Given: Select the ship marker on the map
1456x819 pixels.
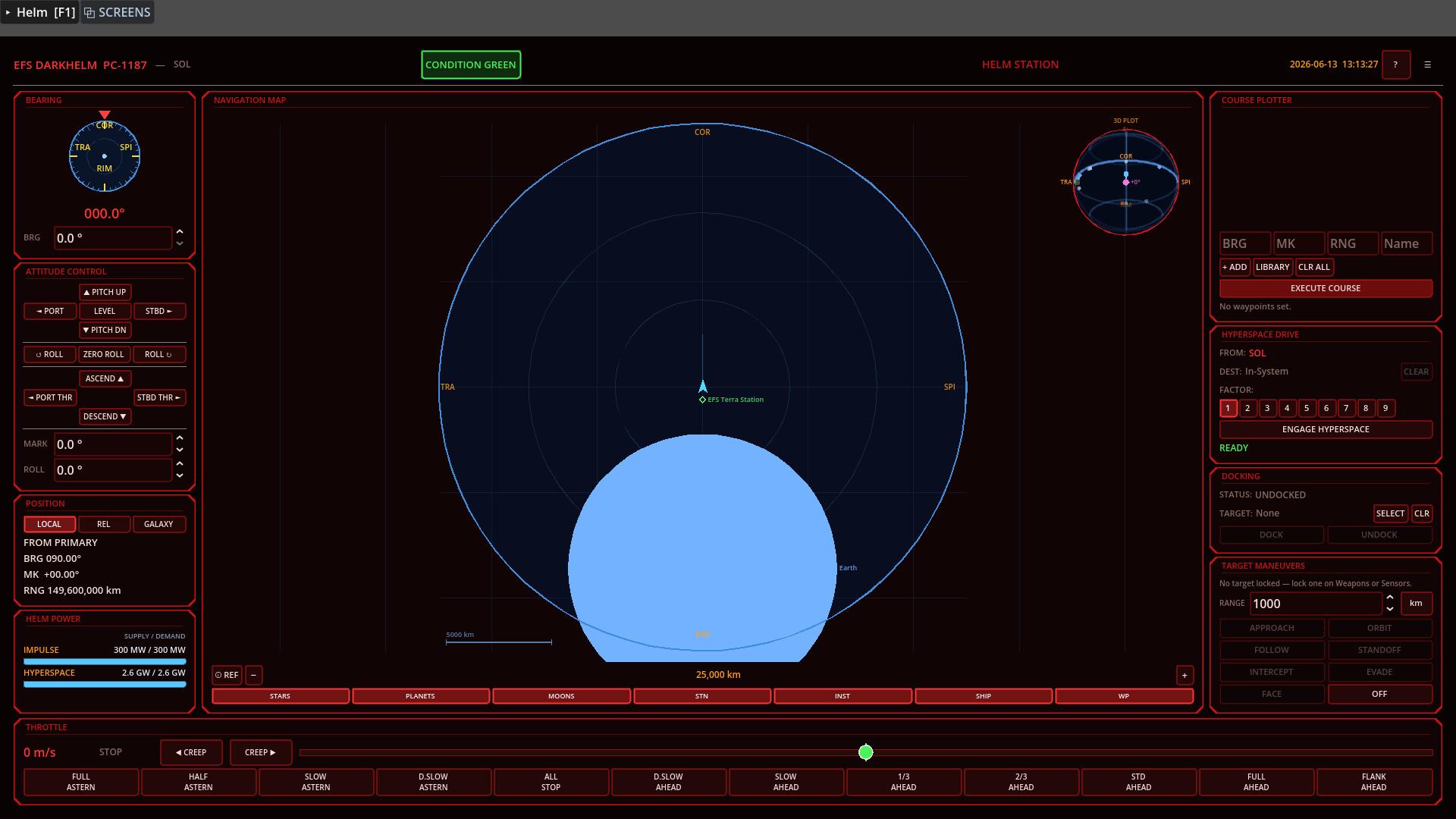Looking at the screenshot, I should [703, 386].
